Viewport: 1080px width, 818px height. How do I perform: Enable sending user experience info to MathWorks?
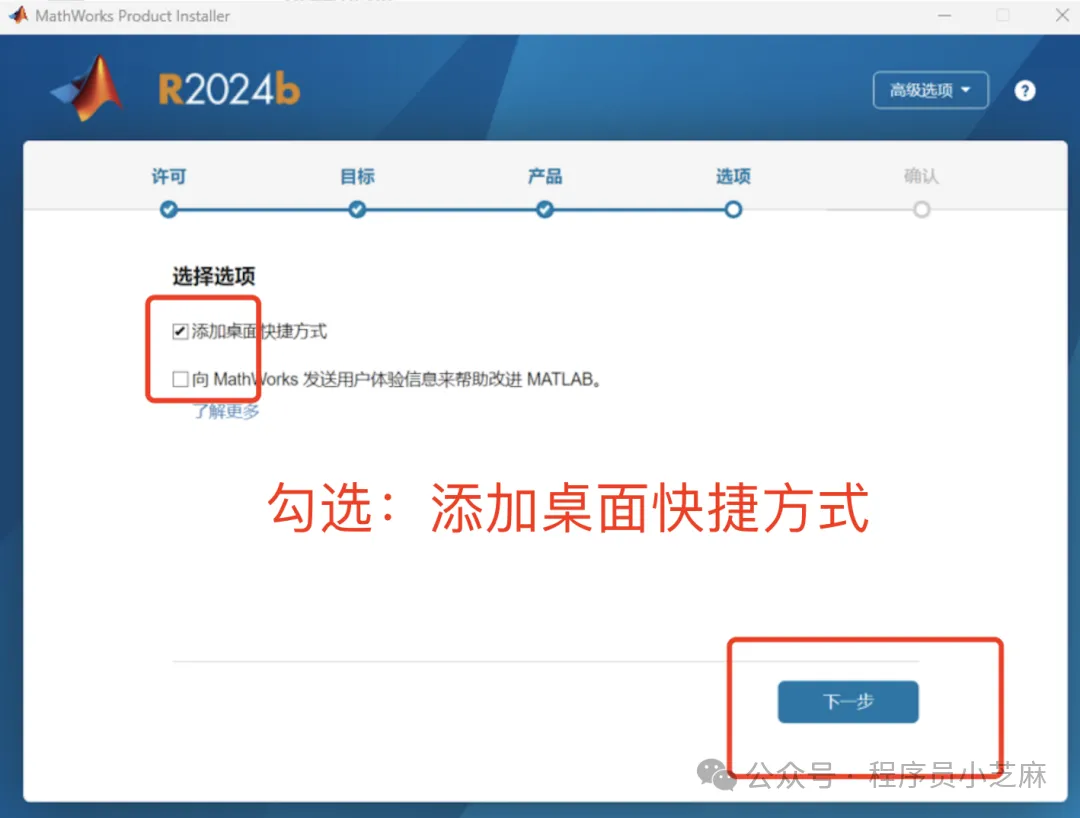[180, 379]
